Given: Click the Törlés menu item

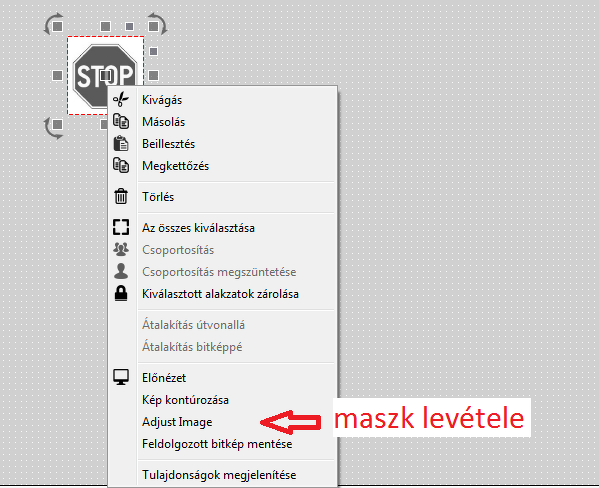Looking at the screenshot, I should click(x=222, y=197).
